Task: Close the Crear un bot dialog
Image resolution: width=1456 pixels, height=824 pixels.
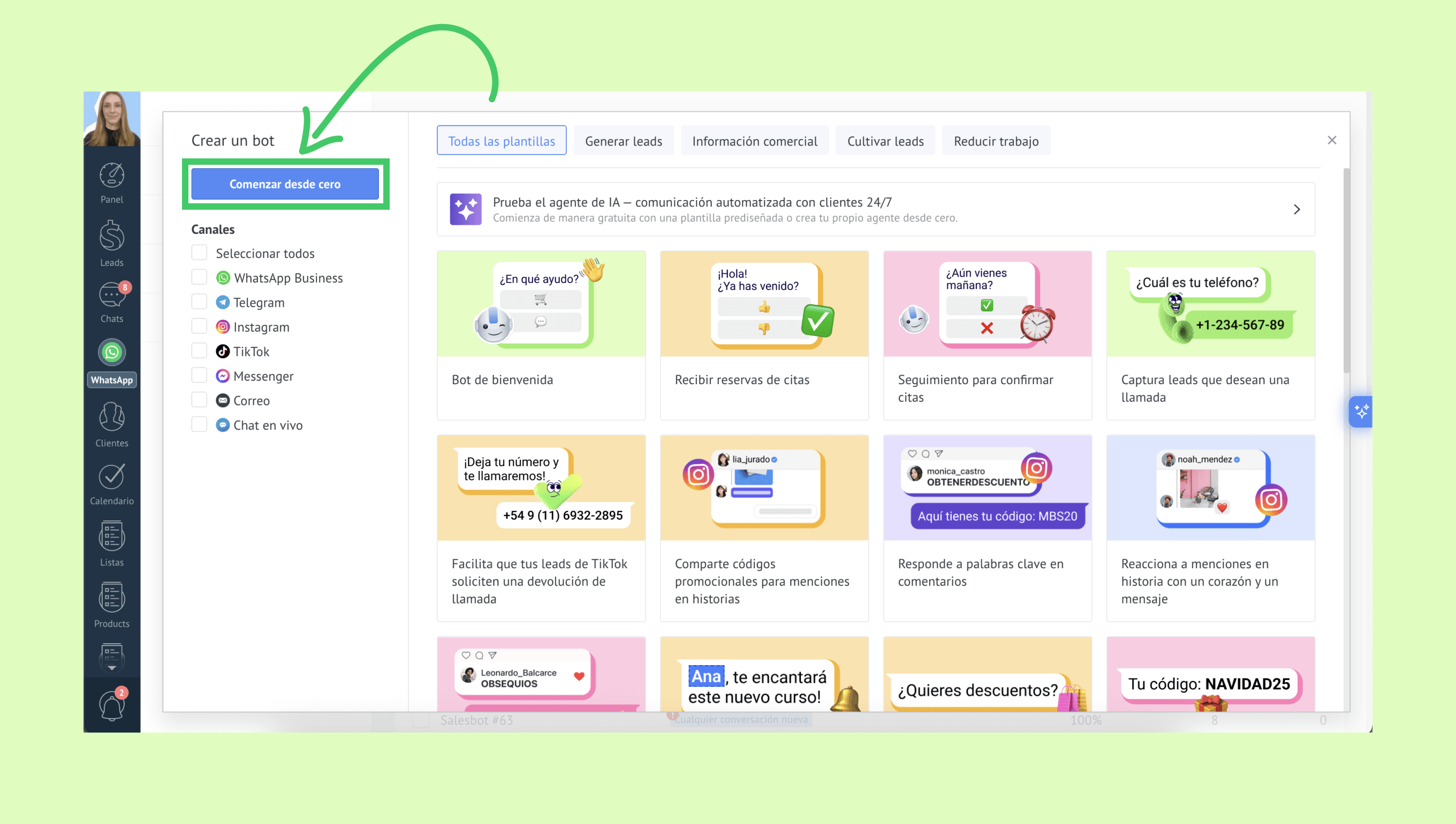Action: [1331, 140]
